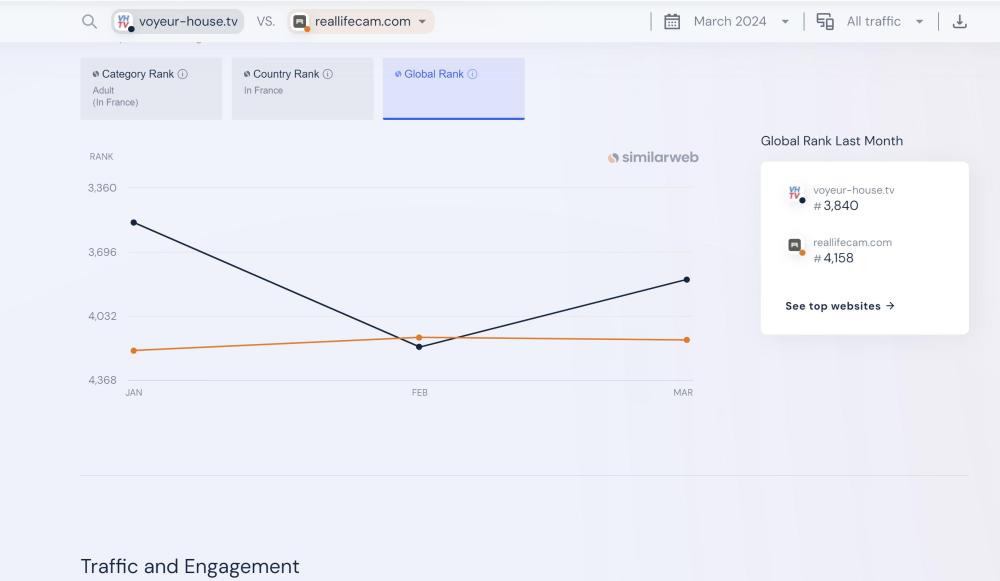Click the search magnifier icon

pyautogui.click(x=90, y=22)
